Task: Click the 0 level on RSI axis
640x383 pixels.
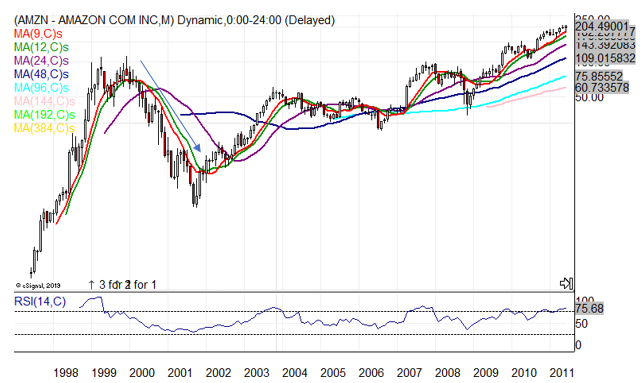Action: coord(578,345)
